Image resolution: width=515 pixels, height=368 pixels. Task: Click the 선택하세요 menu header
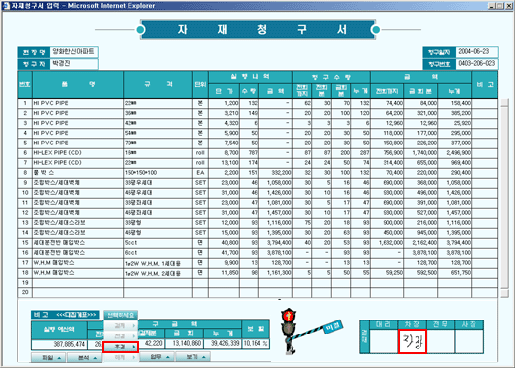point(120,315)
